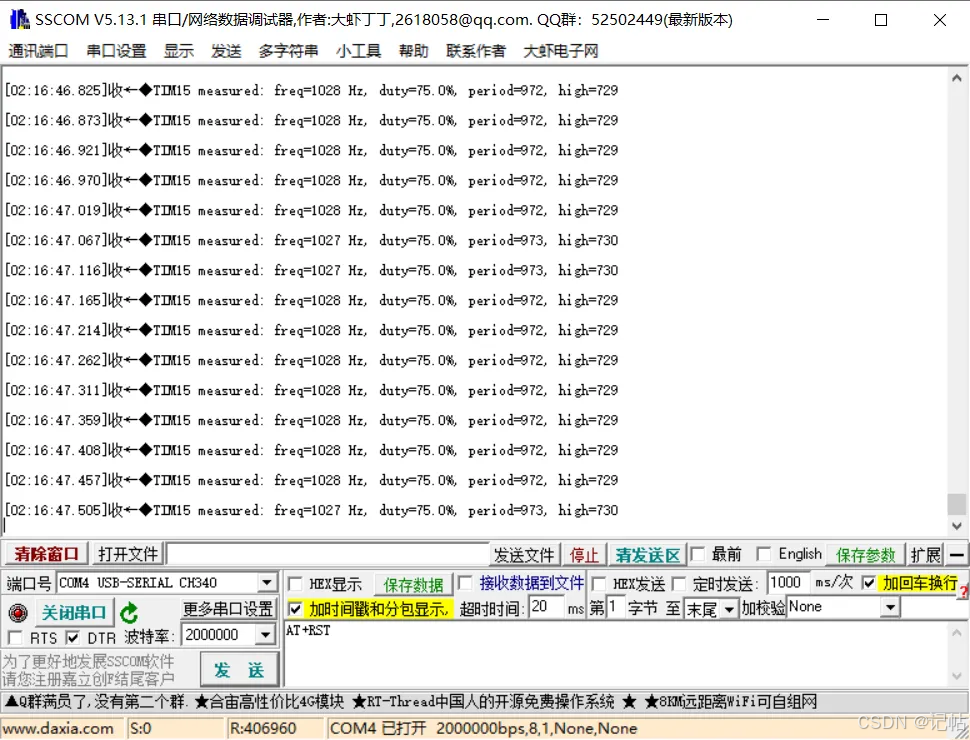970x740 pixels.
Task: Click the log line timestamped 02:16:47.262
Action: (x=311, y=360)
